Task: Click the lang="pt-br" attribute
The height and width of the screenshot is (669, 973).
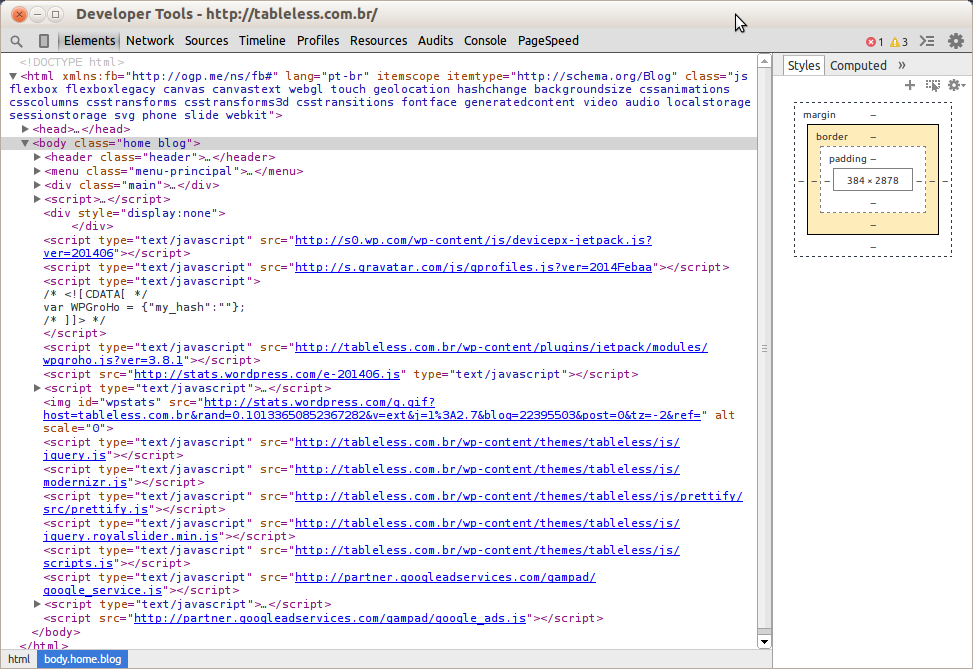Action: (328, 76)
